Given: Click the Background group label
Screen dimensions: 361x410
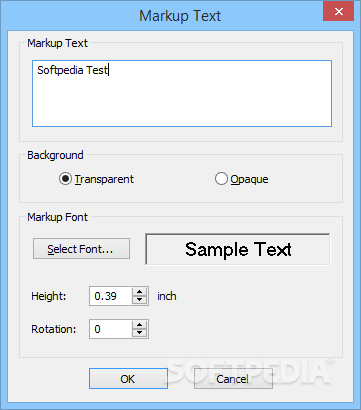Looking at the screenshot, I should [x=55, y=155].
